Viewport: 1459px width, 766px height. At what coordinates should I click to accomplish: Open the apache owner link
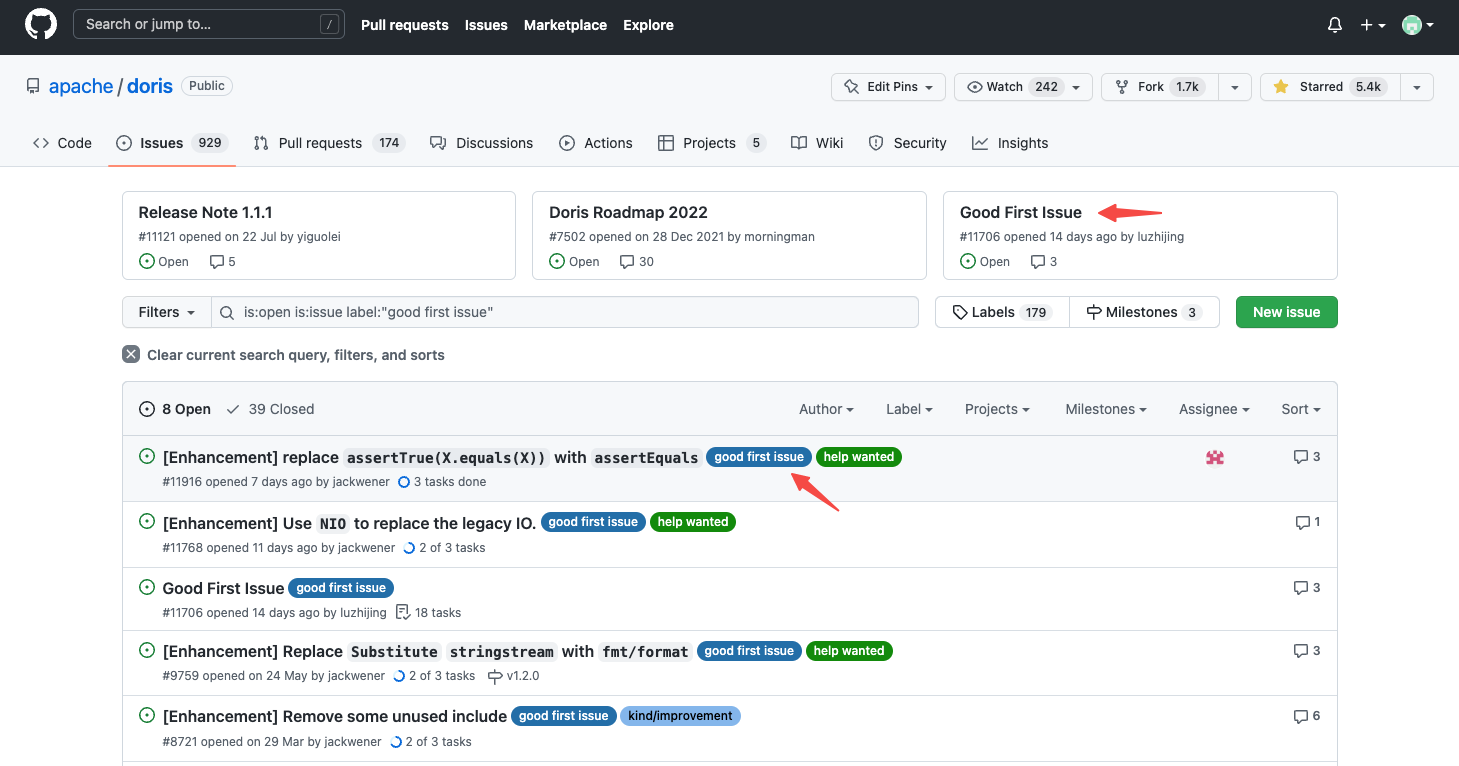click(x=81, y=86)
